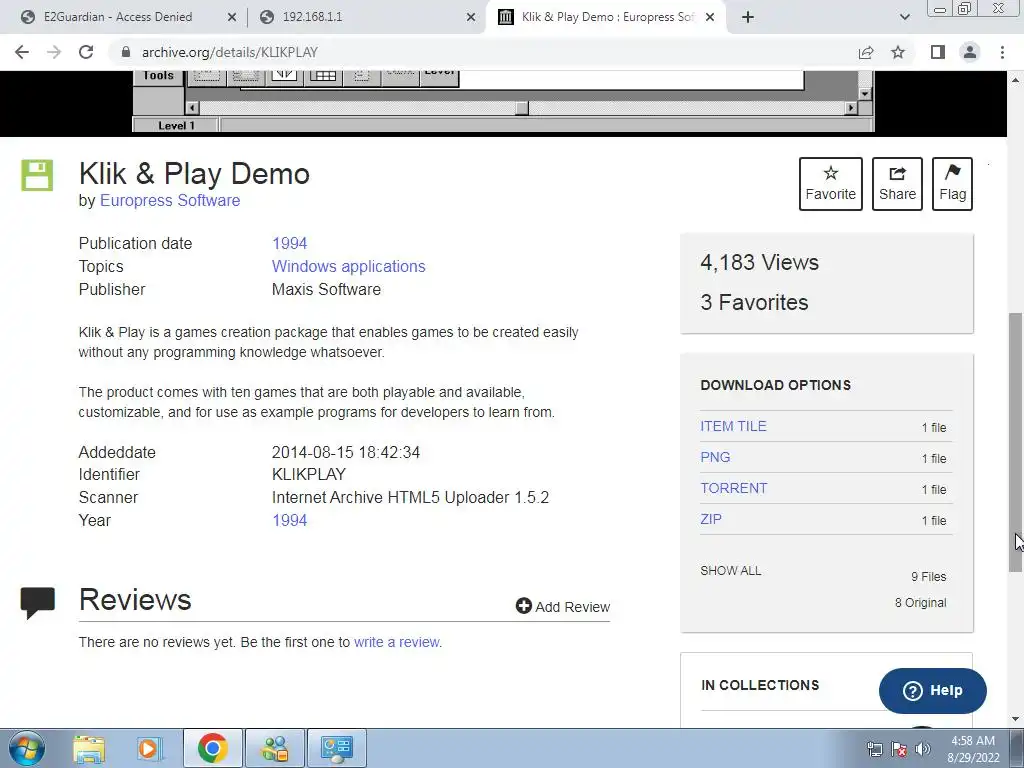Click the address bar URL

(229, 52)
